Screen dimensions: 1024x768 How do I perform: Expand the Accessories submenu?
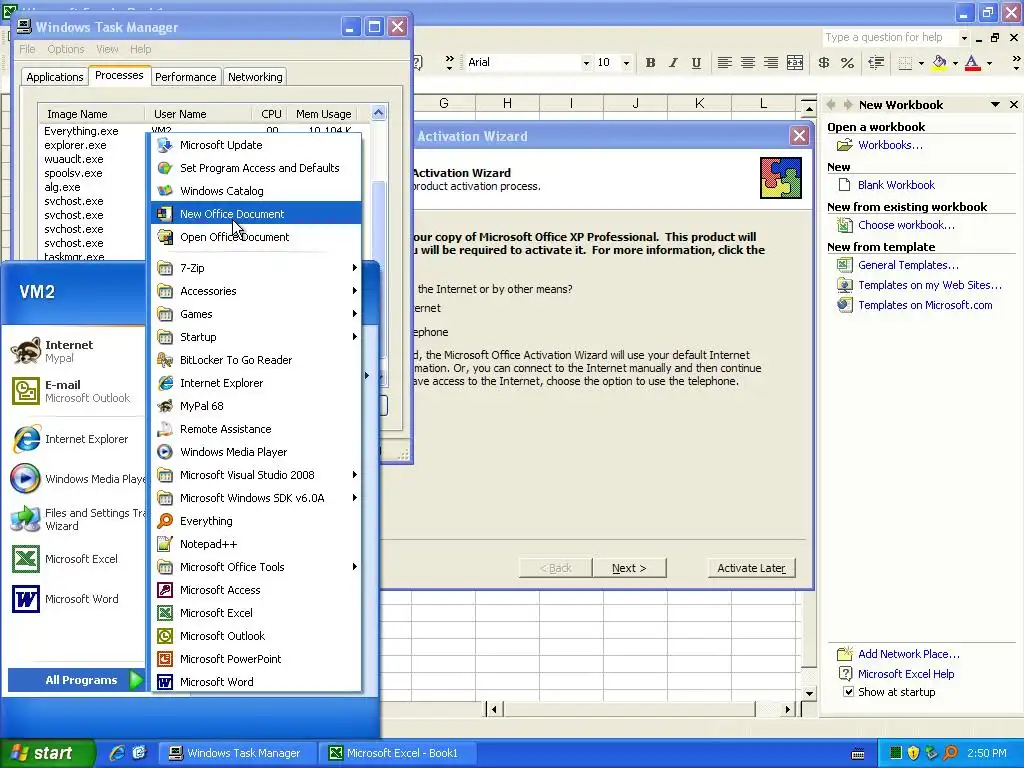pos(256,291)
